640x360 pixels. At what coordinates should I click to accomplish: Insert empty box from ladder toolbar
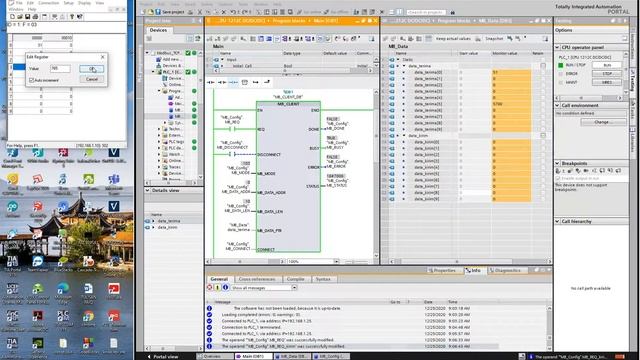pyautogui.click(x=244, y=82)
